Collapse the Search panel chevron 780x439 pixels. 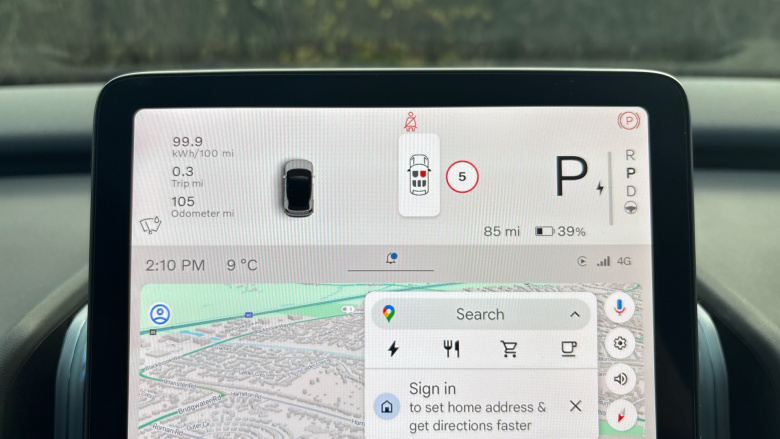click(575, 314)
